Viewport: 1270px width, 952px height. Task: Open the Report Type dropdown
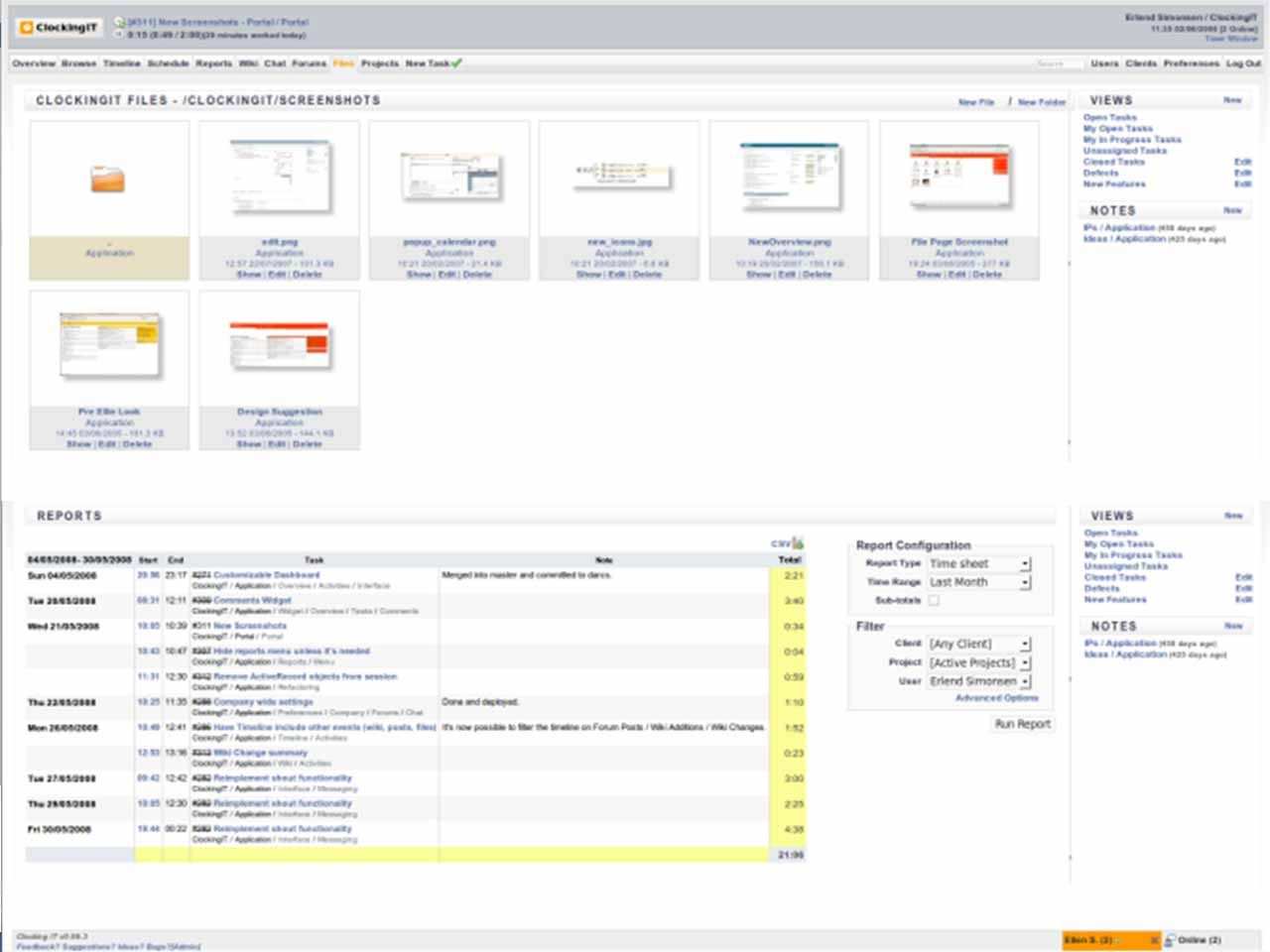978,563
